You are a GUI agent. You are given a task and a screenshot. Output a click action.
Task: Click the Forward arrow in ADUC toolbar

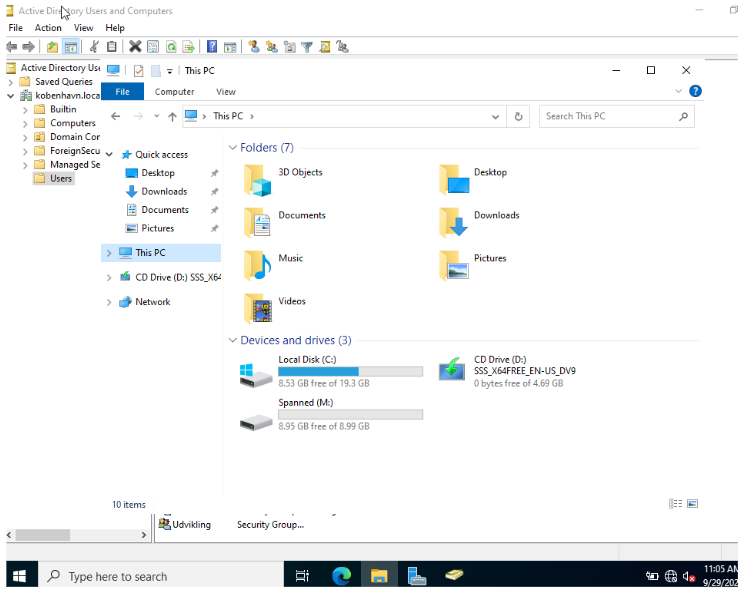28,46
